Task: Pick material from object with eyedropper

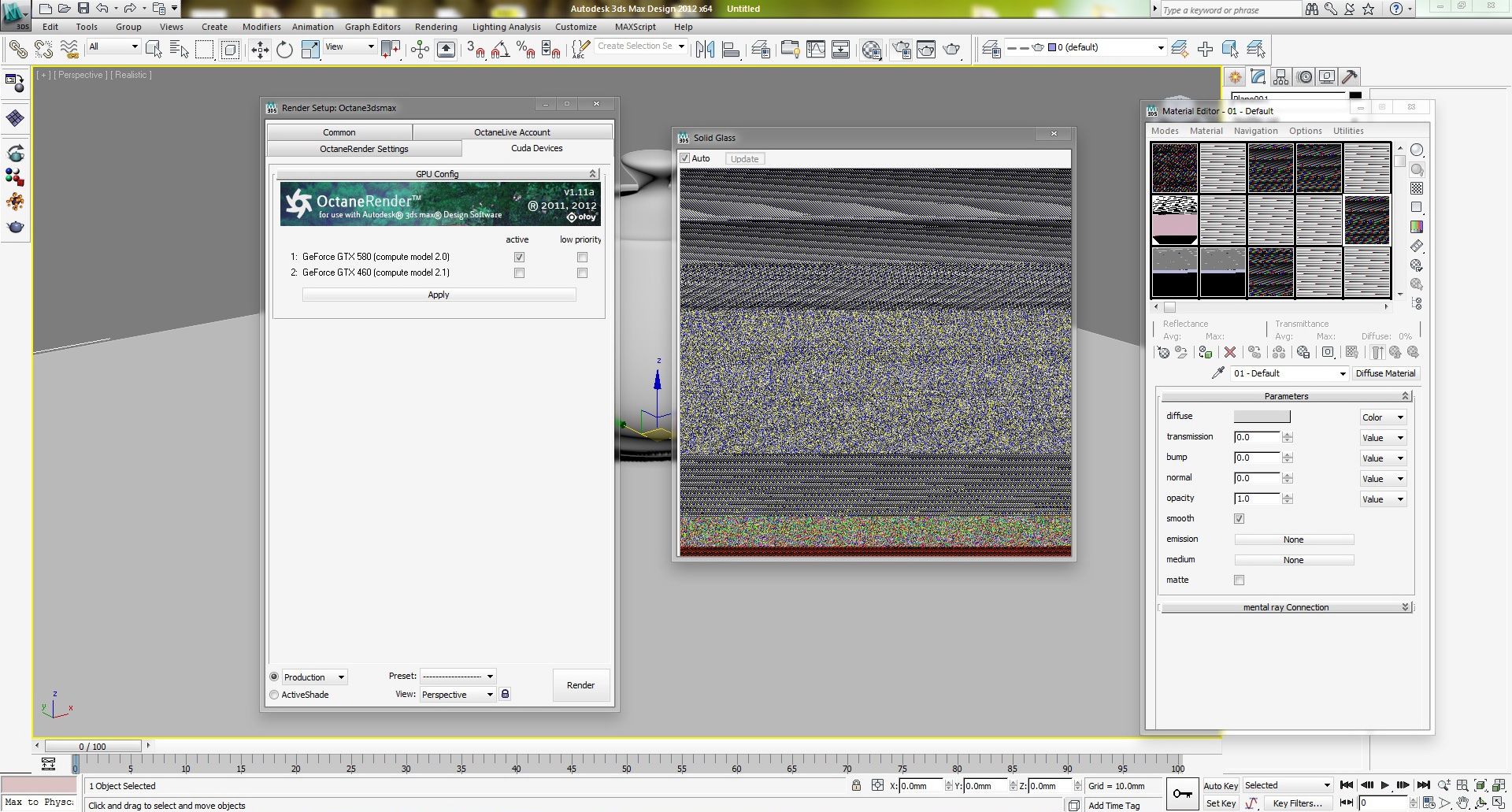Action: coord(1218,373)
